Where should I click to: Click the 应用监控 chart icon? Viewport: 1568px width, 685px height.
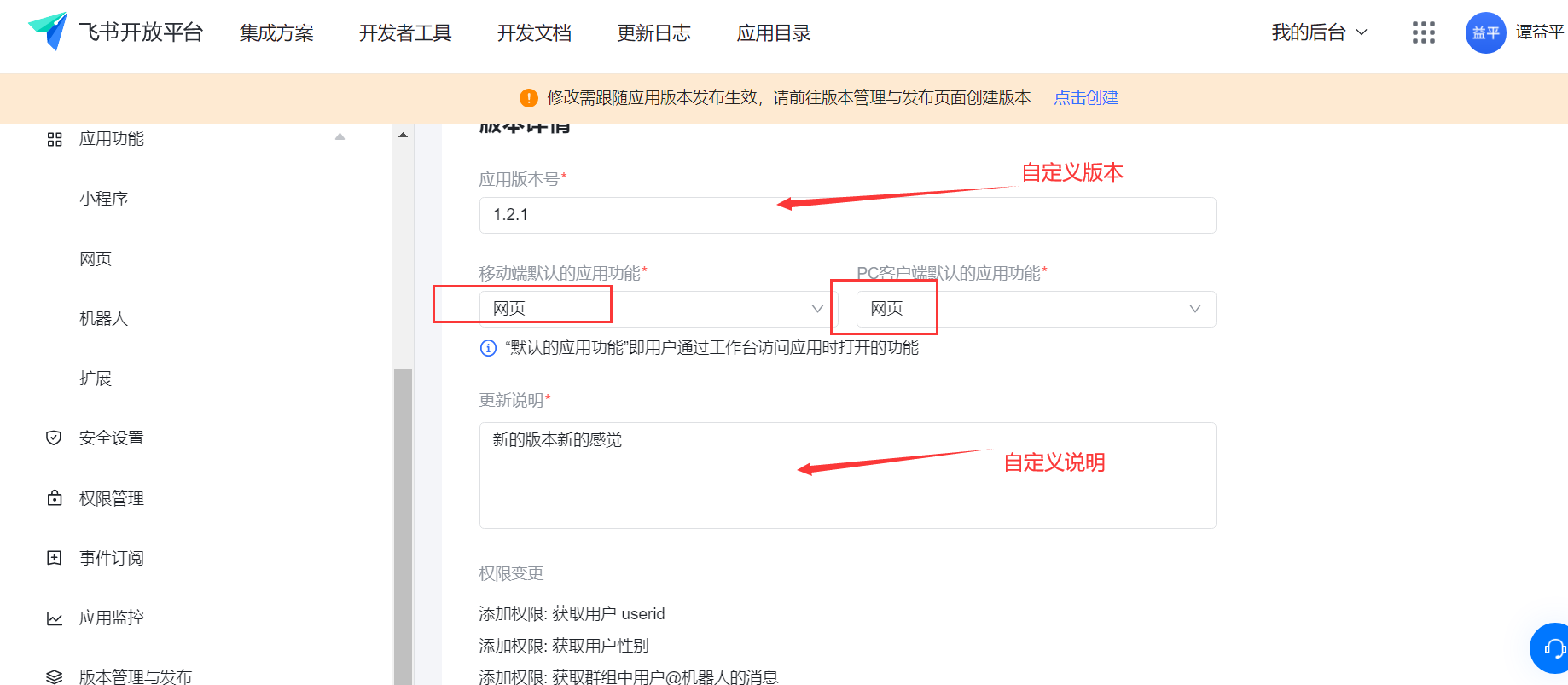point(54,618)
